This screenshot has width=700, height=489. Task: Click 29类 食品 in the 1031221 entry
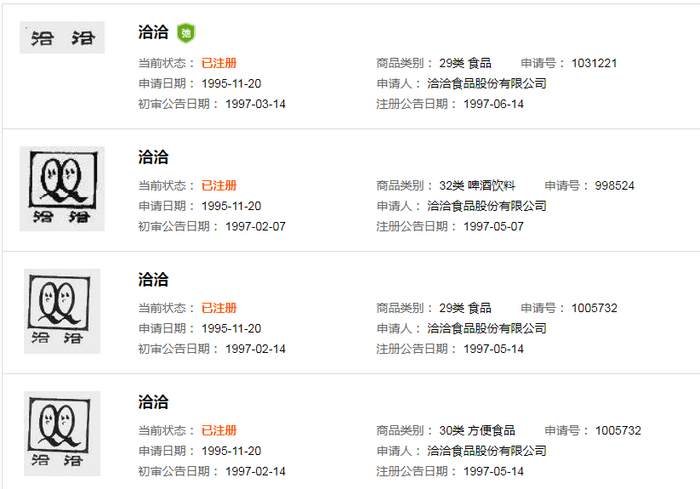[465, 63]
